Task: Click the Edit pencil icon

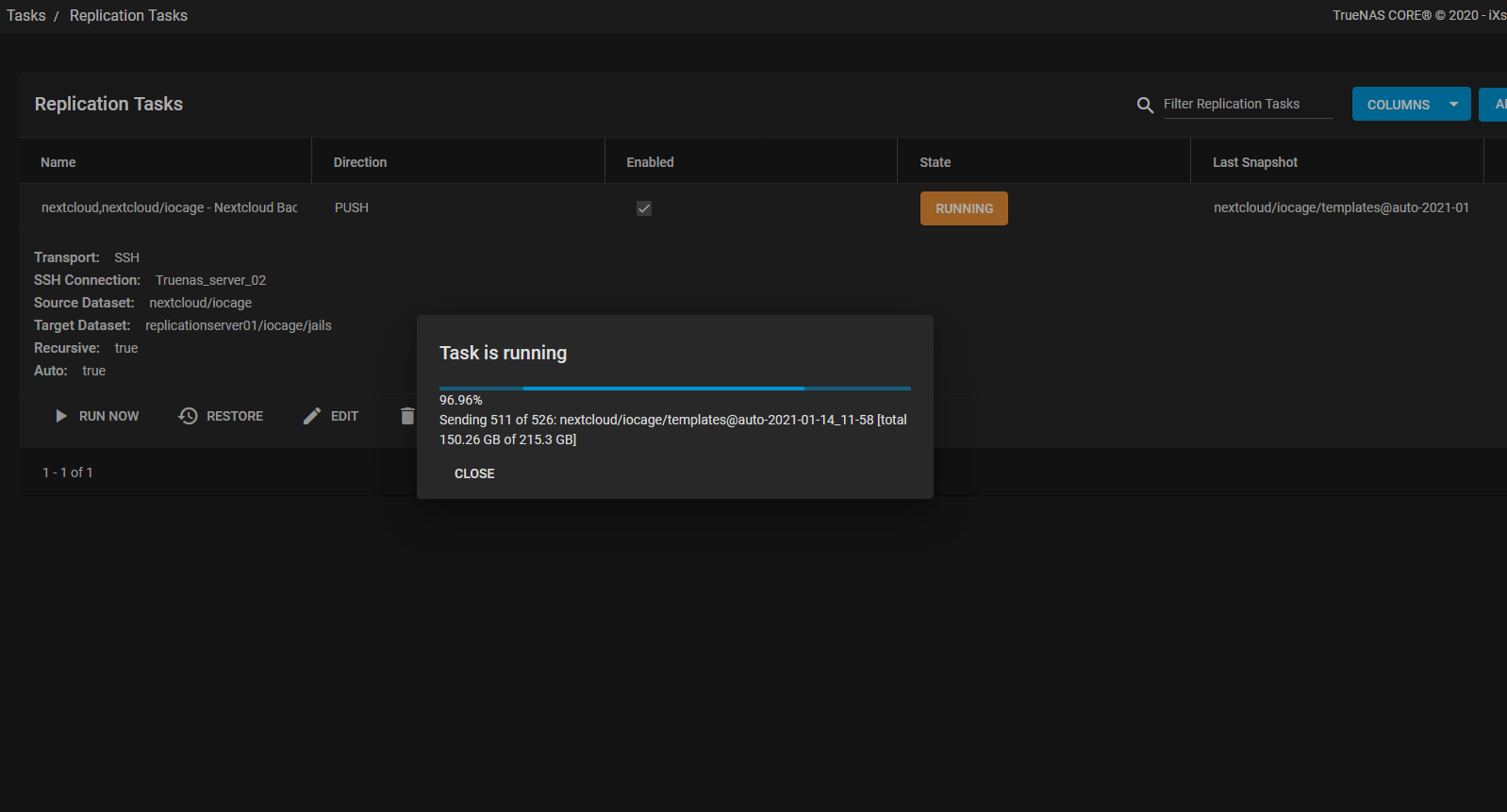Action: pyautogui.click(x=312, y=416)
